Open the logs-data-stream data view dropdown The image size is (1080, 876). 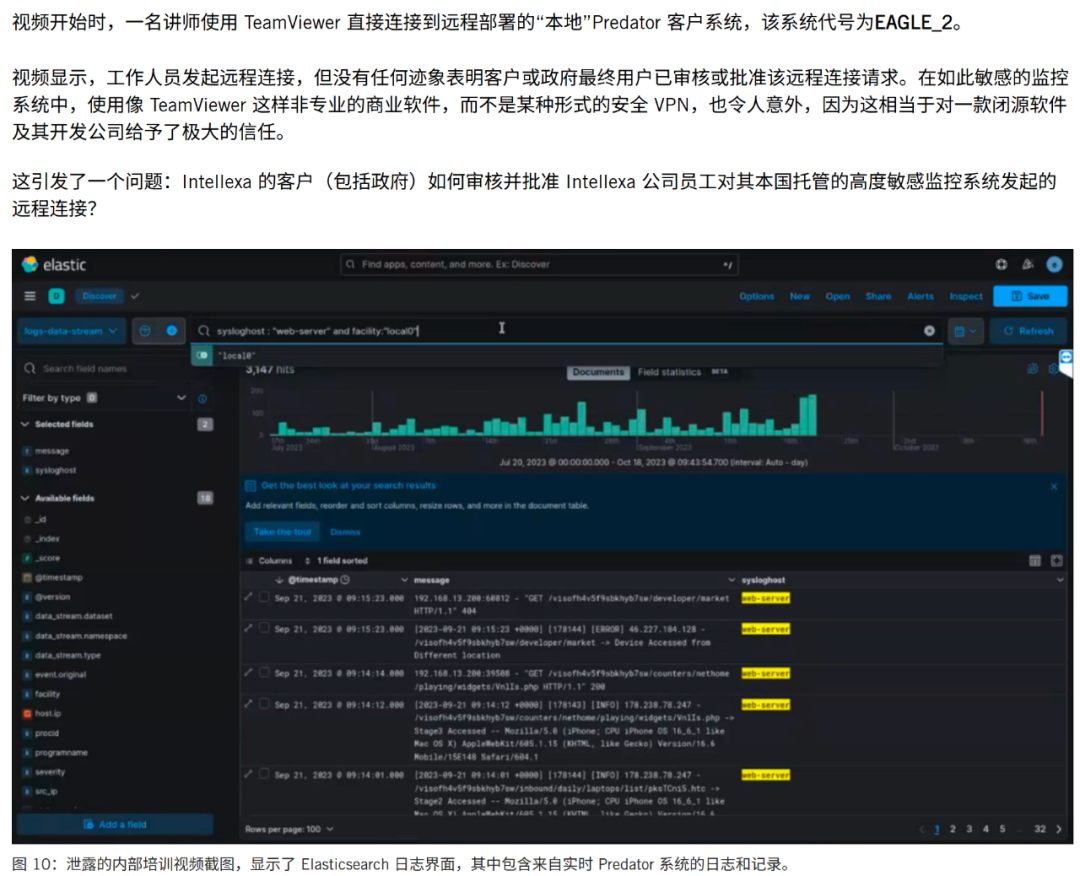[71, 331]
